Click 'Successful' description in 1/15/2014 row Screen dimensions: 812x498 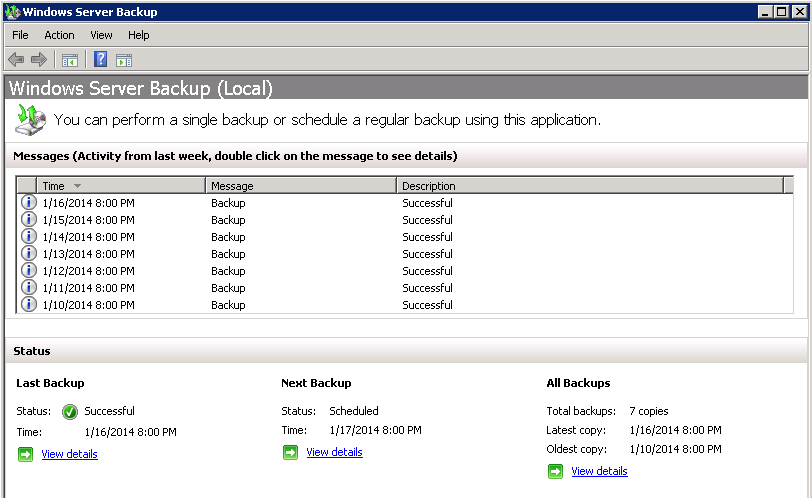pos(427,220)
